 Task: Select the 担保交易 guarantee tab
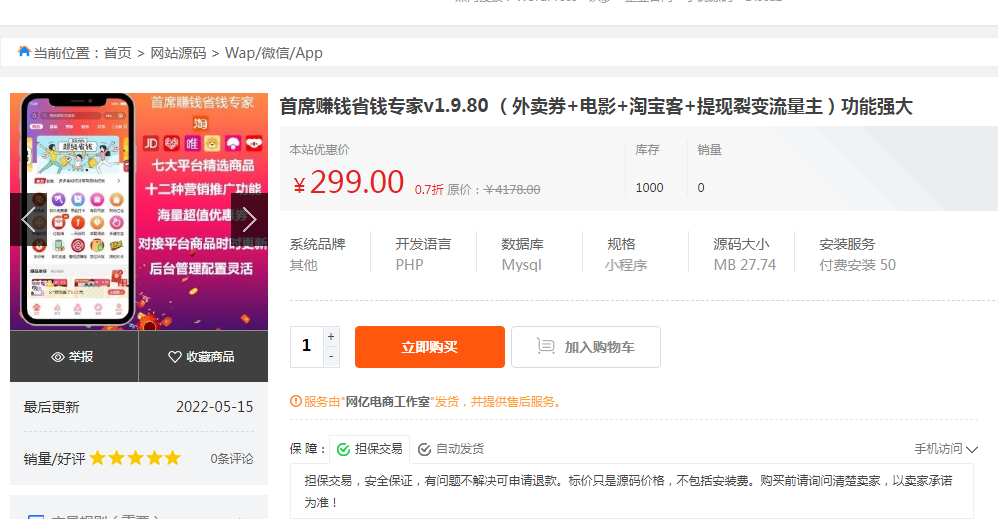pyautogui.click(x=369, y=450)
